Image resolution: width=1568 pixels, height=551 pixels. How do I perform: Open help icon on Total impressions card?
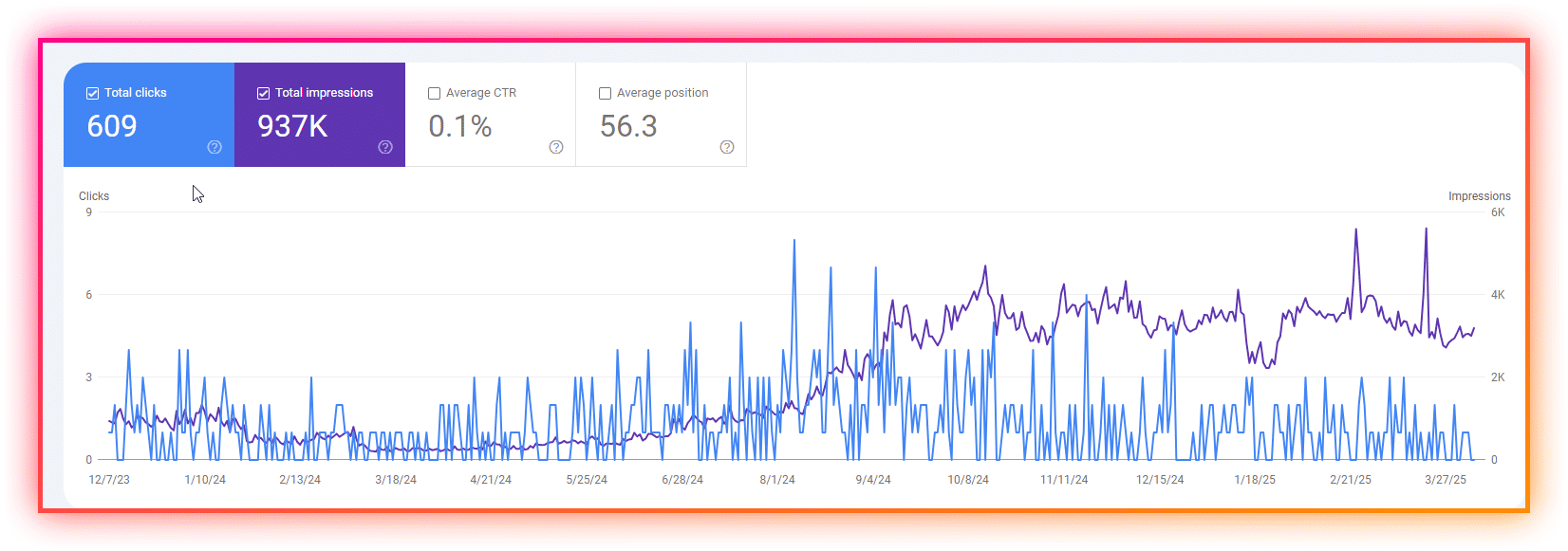(385, 147)
